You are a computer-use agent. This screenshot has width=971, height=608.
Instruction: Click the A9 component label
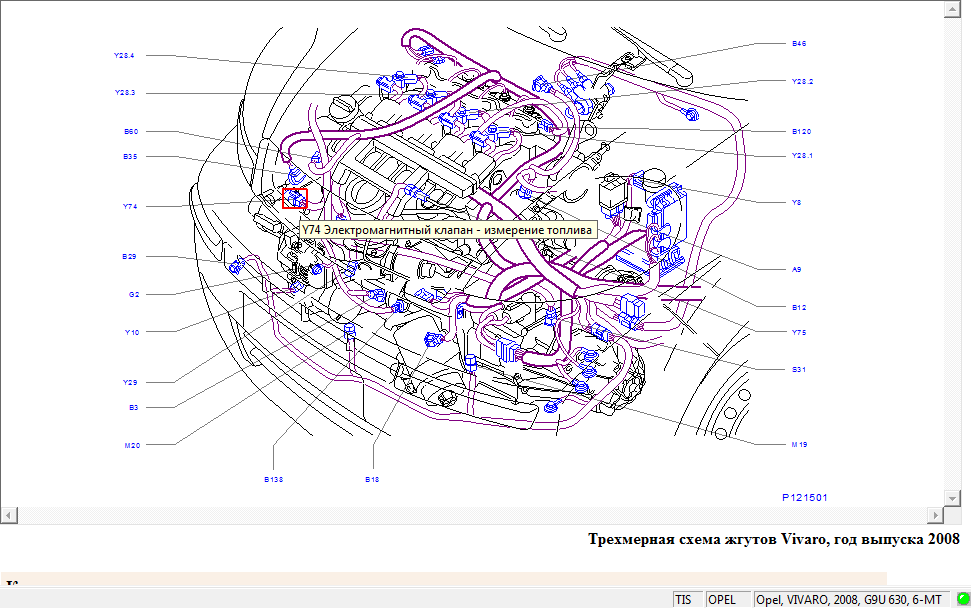tap(797, 269)
